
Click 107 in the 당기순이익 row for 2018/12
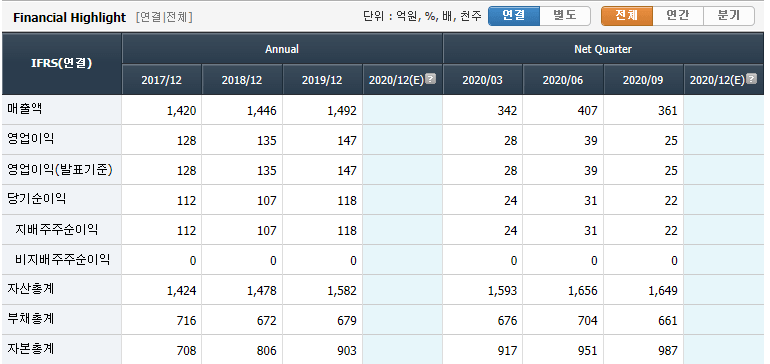tap(267, 200)
